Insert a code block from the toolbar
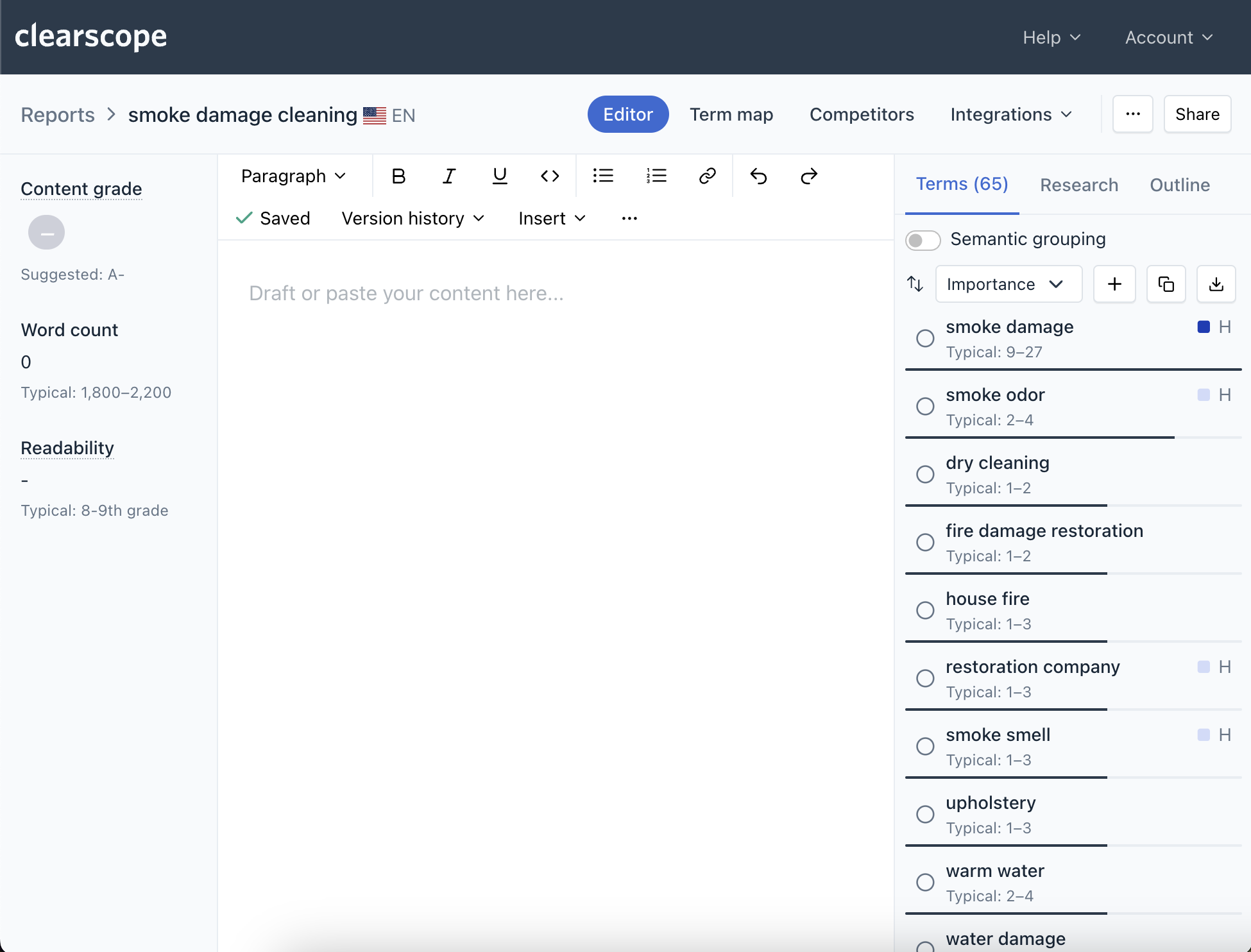The image size is (1251, 952). pos(550,176)
